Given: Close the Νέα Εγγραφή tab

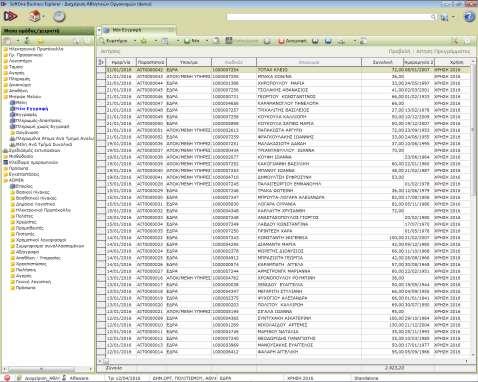Looking at the screenshot, I should (x=171, y=30).
